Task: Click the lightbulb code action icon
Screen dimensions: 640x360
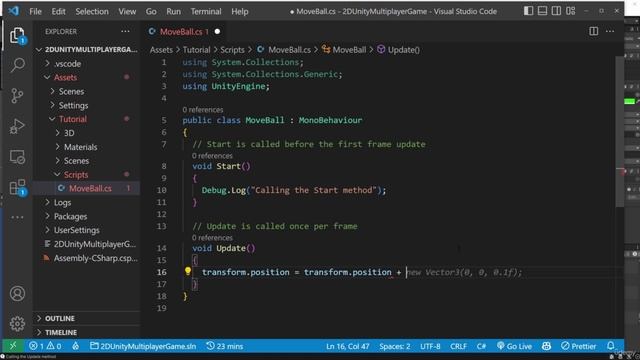Action: point(188,271)
